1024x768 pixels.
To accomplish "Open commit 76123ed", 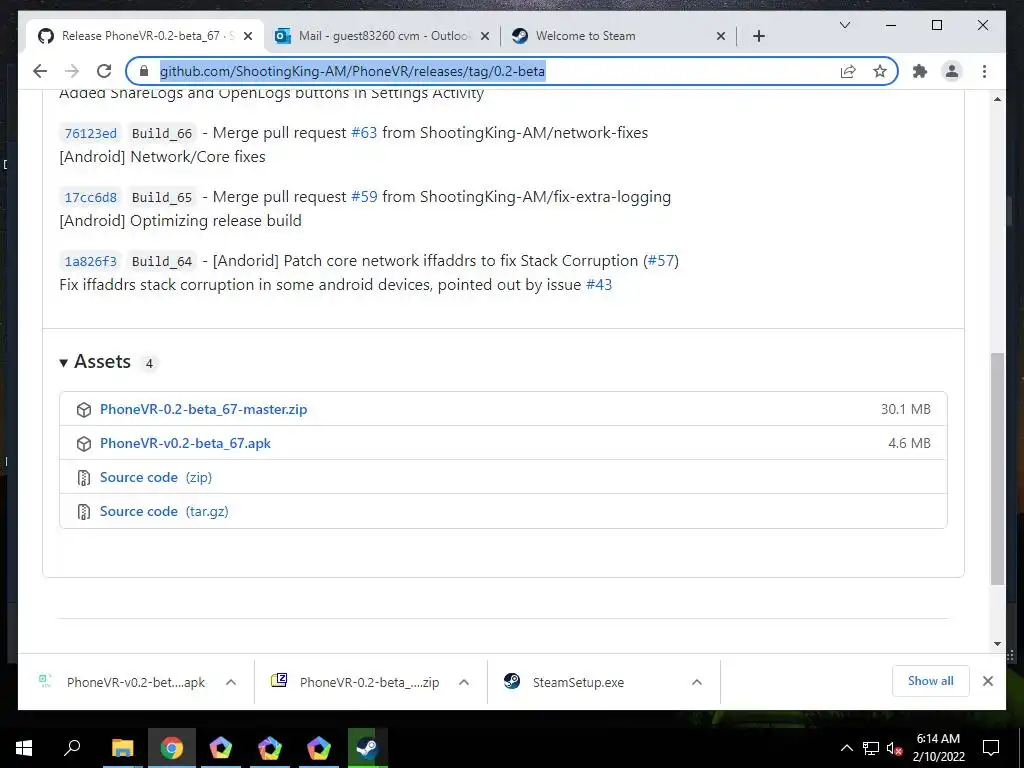I will [91, 133].
